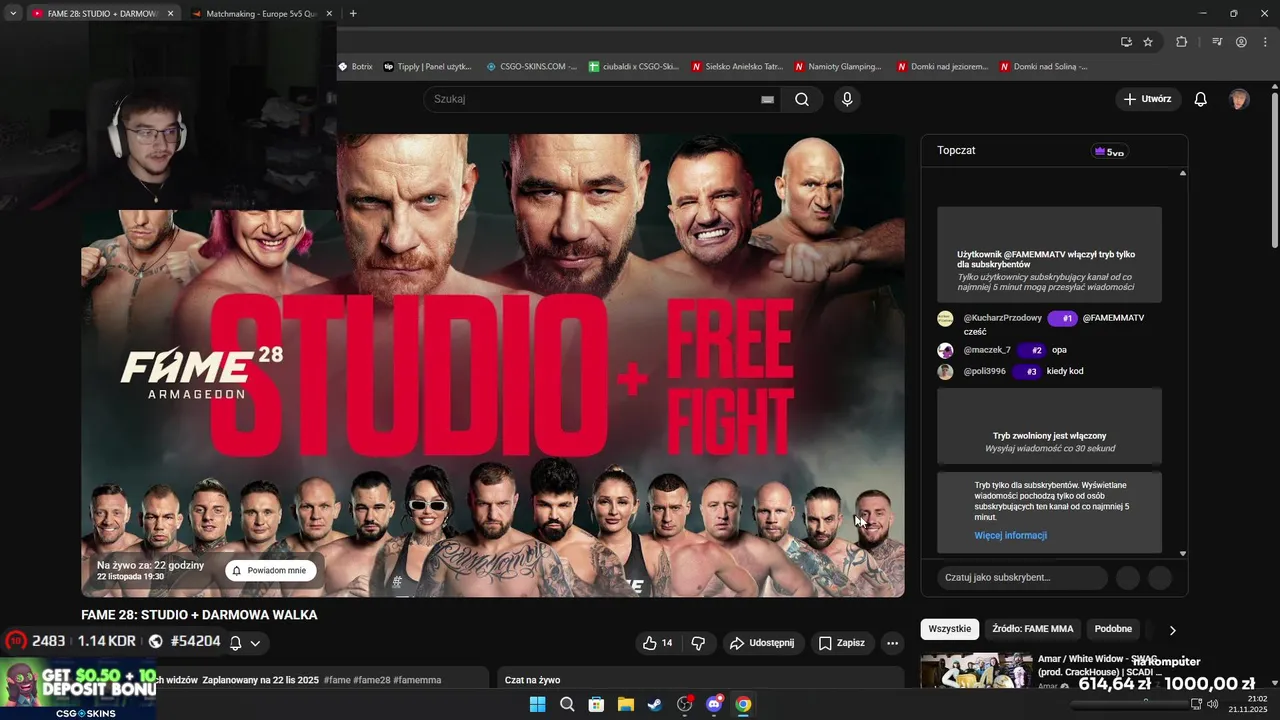Dislike the video with thumbs down
The height and width of the screenshot is (720, 1280).
click(699, 643)
